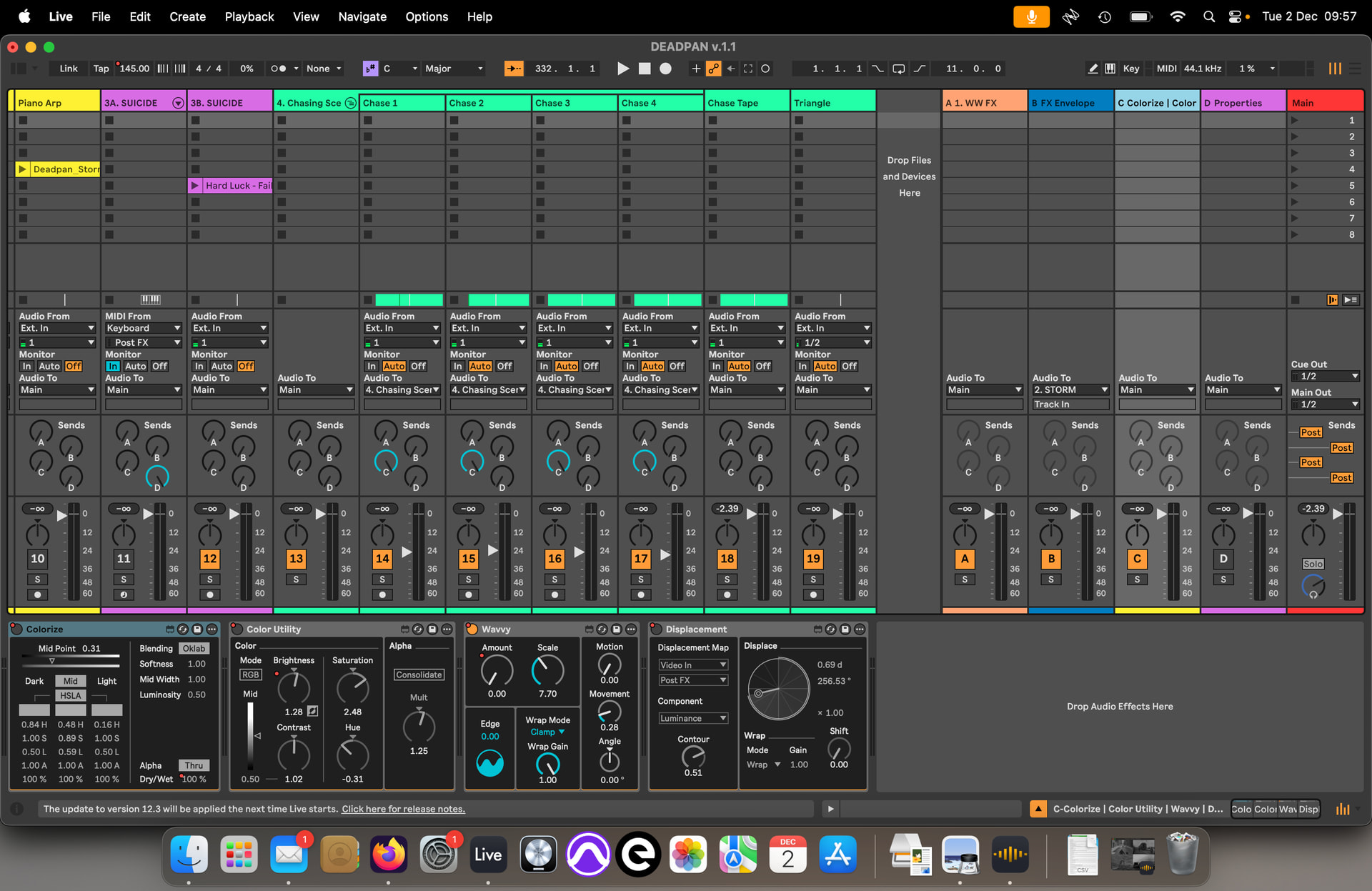The height and width of the screenshot is (891, 1372).
Task: Toggle the Follow playback button
Action: point(514,69)
